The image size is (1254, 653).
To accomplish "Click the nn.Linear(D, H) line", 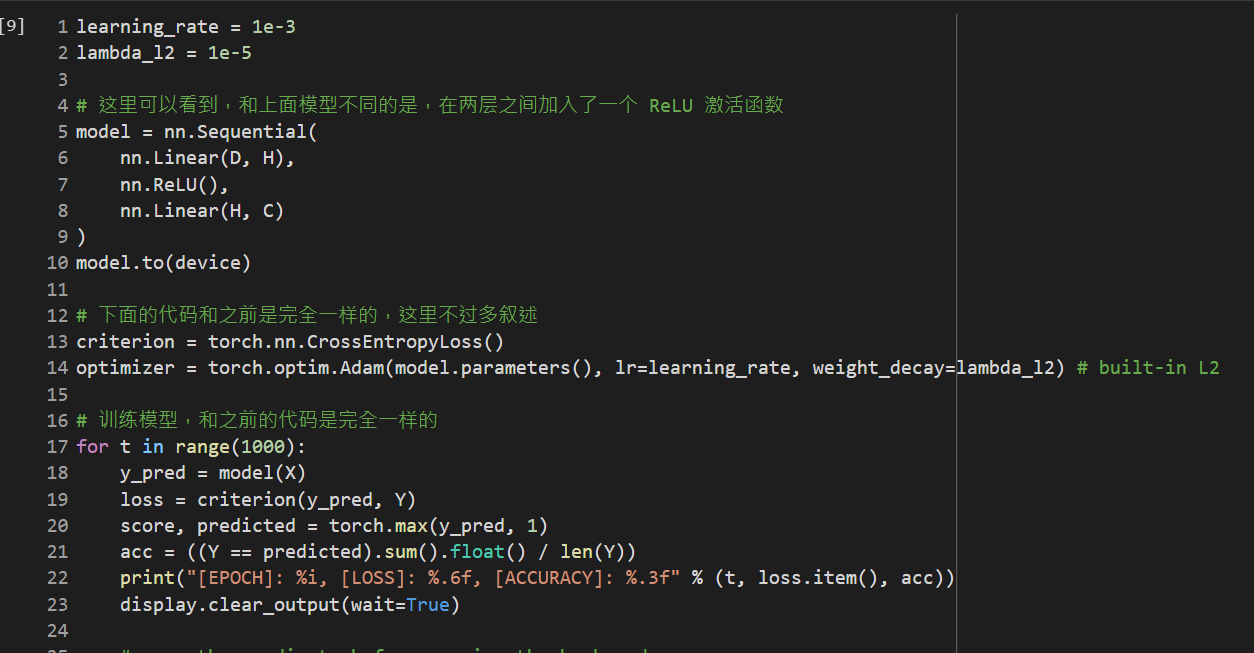I will tap(207, 158).
